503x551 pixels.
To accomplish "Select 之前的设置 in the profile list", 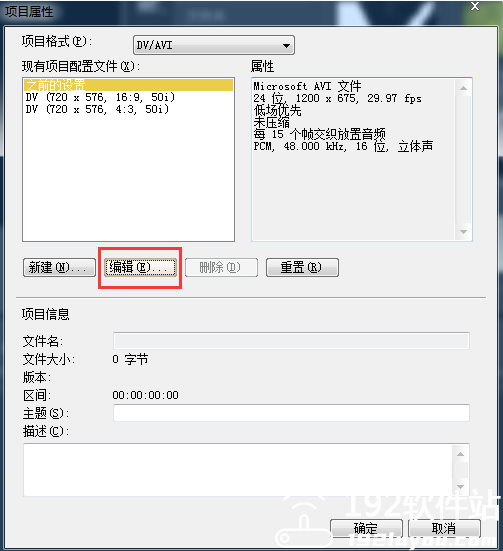I will (x=128, y=85).
